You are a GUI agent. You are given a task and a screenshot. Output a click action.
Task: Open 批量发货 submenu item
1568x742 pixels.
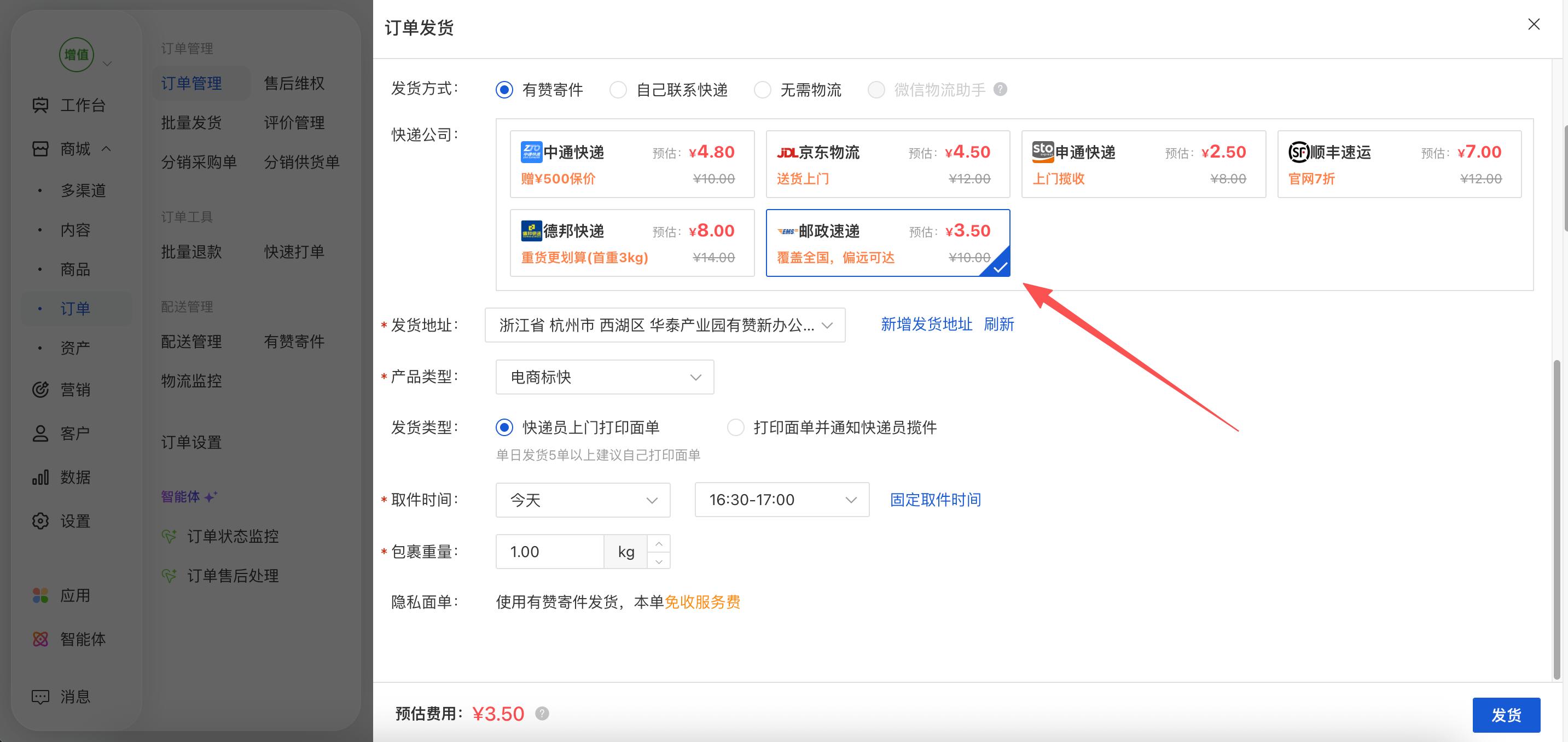pyautogui.click(x=191, y=123)
